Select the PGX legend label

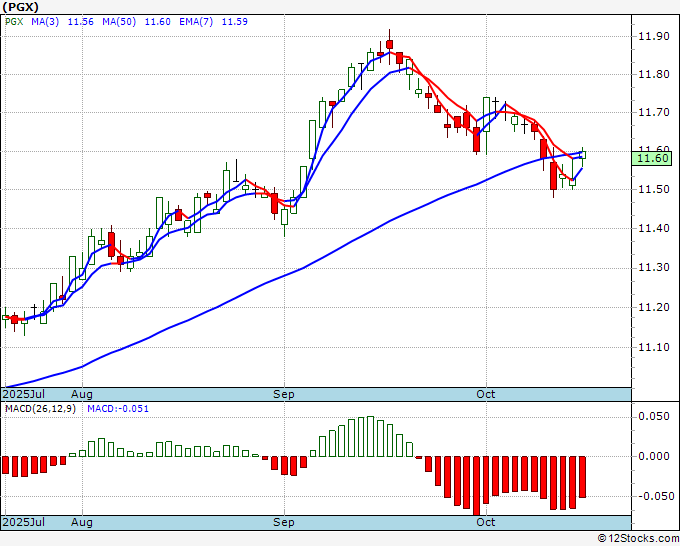point(14,22)
